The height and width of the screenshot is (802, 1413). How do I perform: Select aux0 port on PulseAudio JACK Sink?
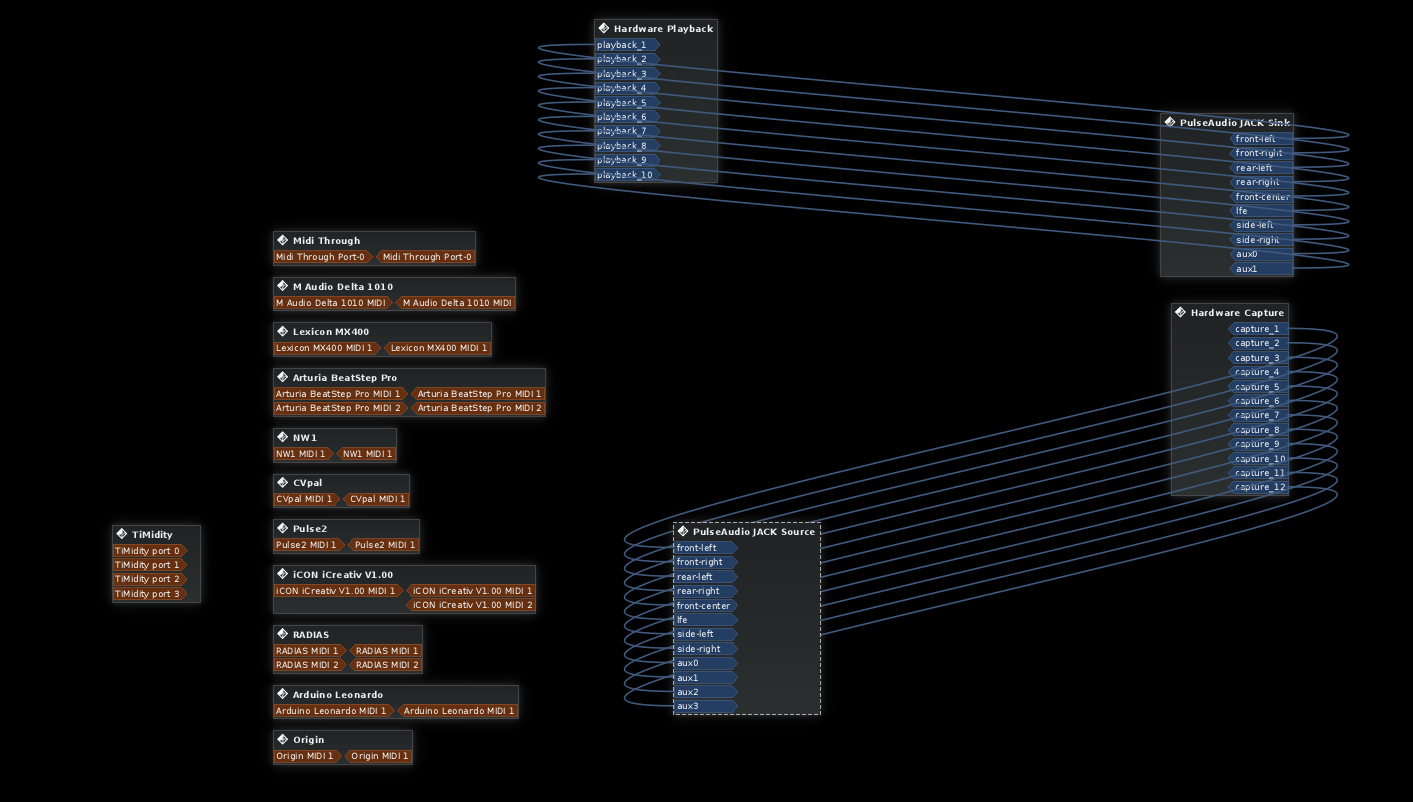1261,254
